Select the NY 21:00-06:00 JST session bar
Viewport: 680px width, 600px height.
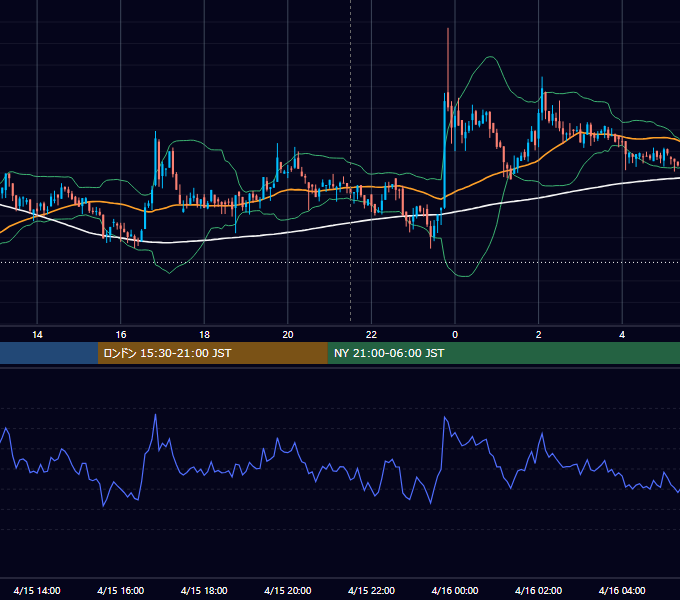point(503,353)
